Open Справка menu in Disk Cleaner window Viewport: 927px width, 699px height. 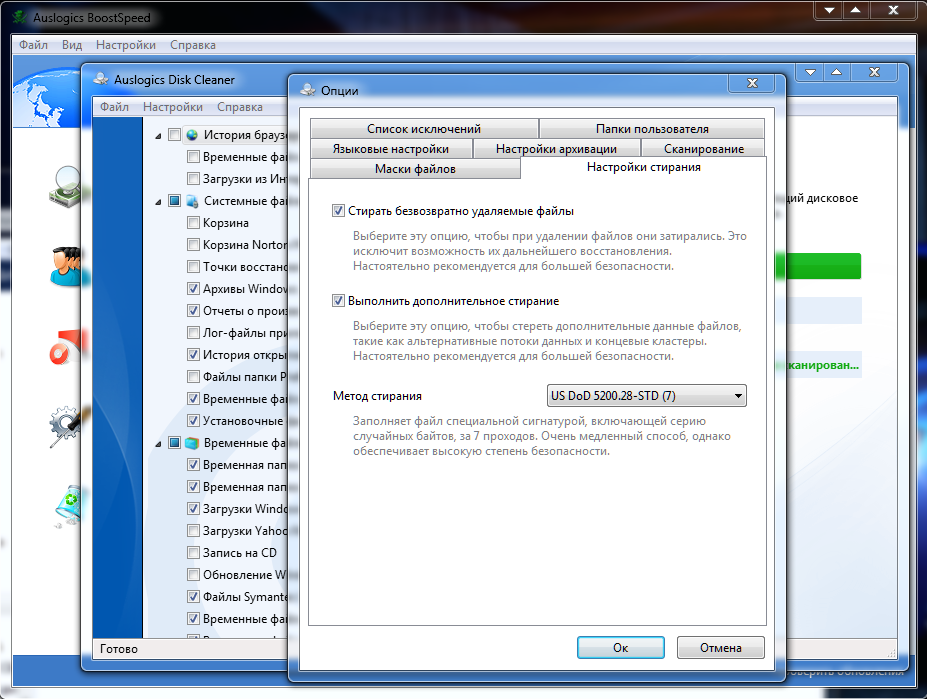[x=239, y=107]
